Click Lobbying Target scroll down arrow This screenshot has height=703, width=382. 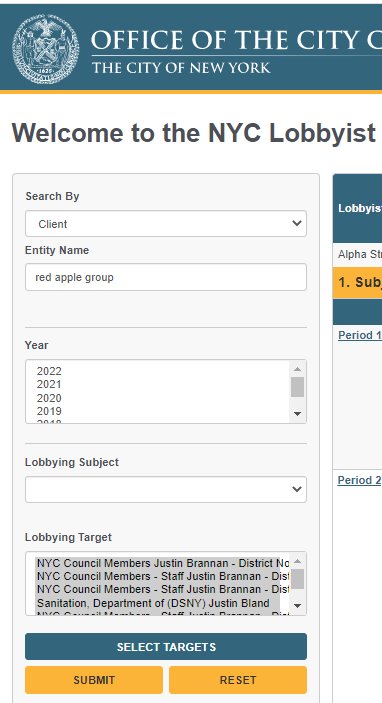pyautogui.click(x=297, y=606)
